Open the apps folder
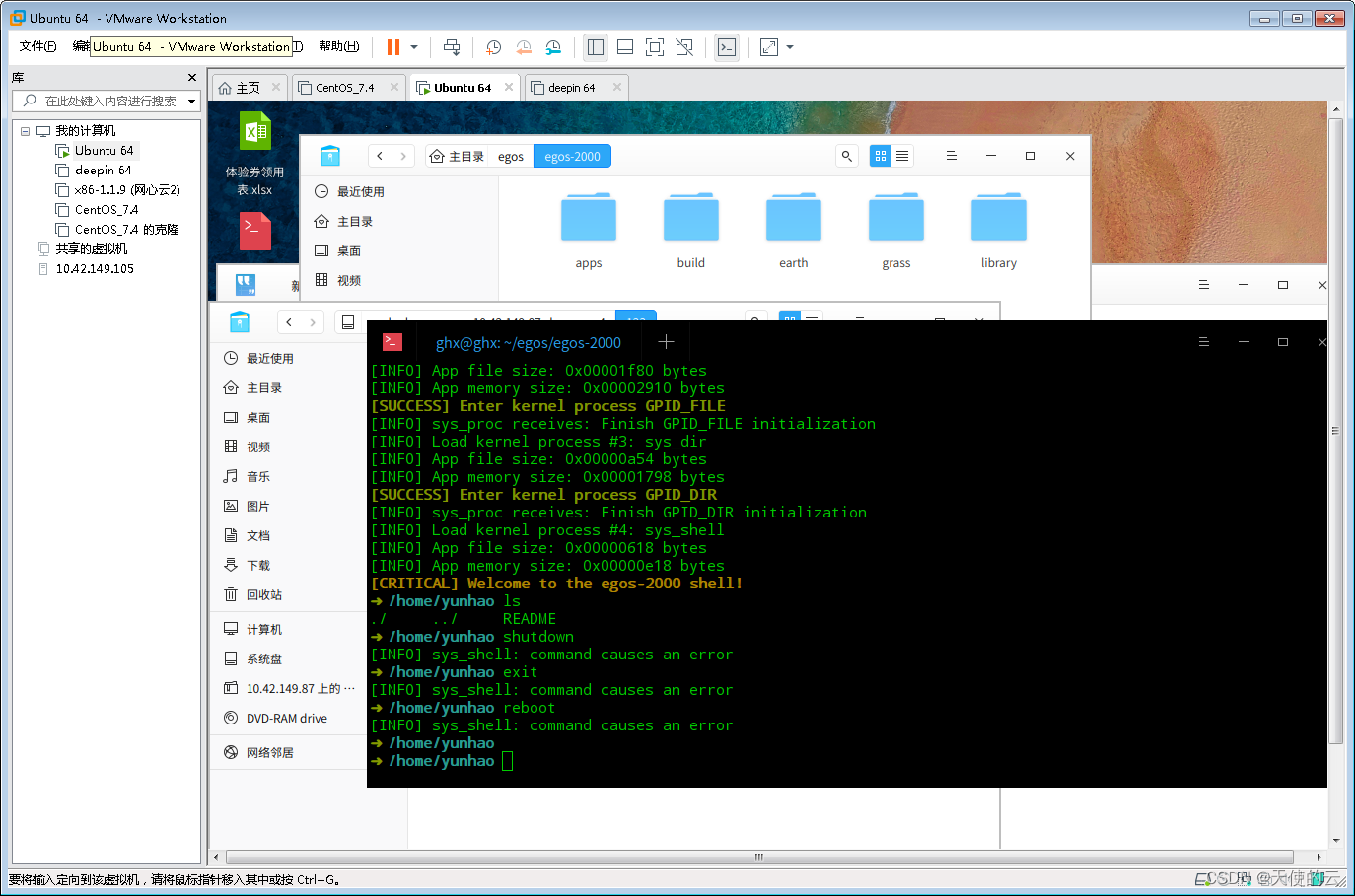Viewport: 1355px width, 896px height. pyautogui.click(x=589, y=231)
